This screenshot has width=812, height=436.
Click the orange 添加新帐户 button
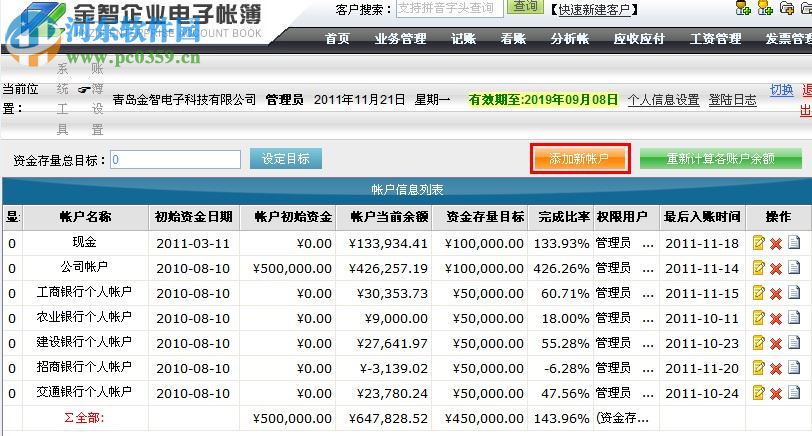coord(579,158)
